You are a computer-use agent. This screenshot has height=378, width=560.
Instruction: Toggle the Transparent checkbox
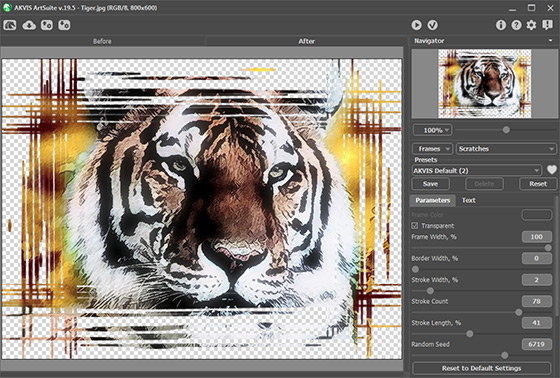click(415, 226)
